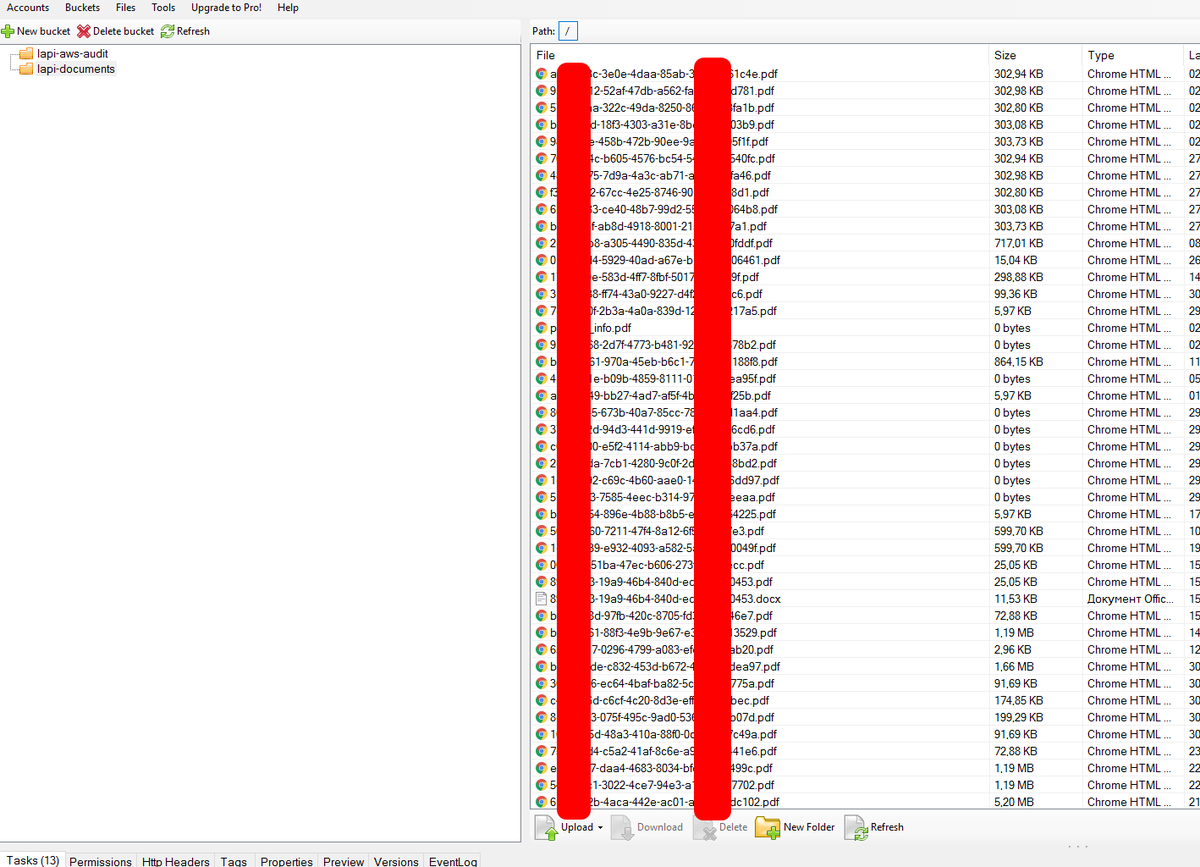Switch to the Preview tab
The height and width of the screenshot is (867, 1200).
(344, 861)
